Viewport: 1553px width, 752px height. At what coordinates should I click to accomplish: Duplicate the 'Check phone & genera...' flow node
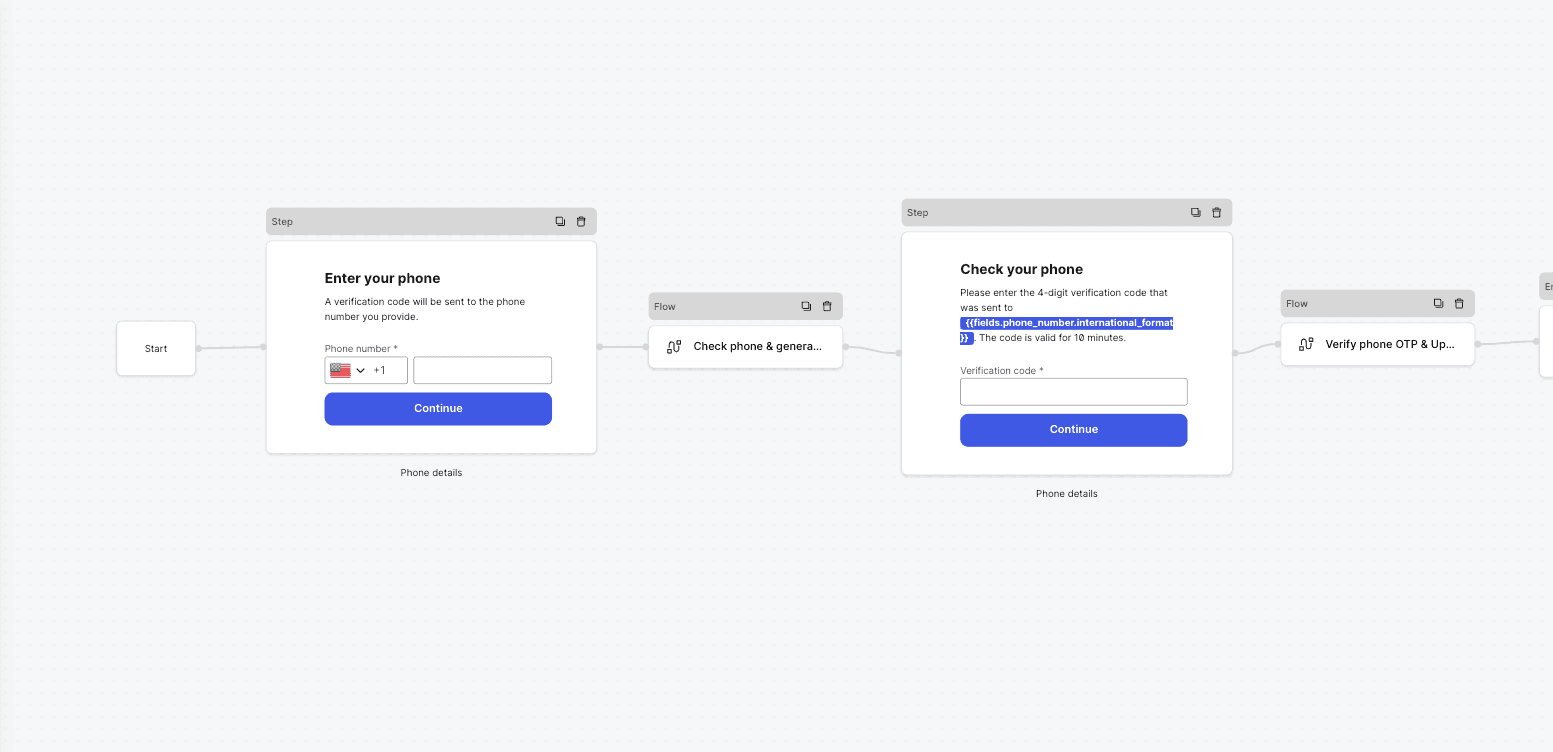pyautogui.click(x=806, y=306)
